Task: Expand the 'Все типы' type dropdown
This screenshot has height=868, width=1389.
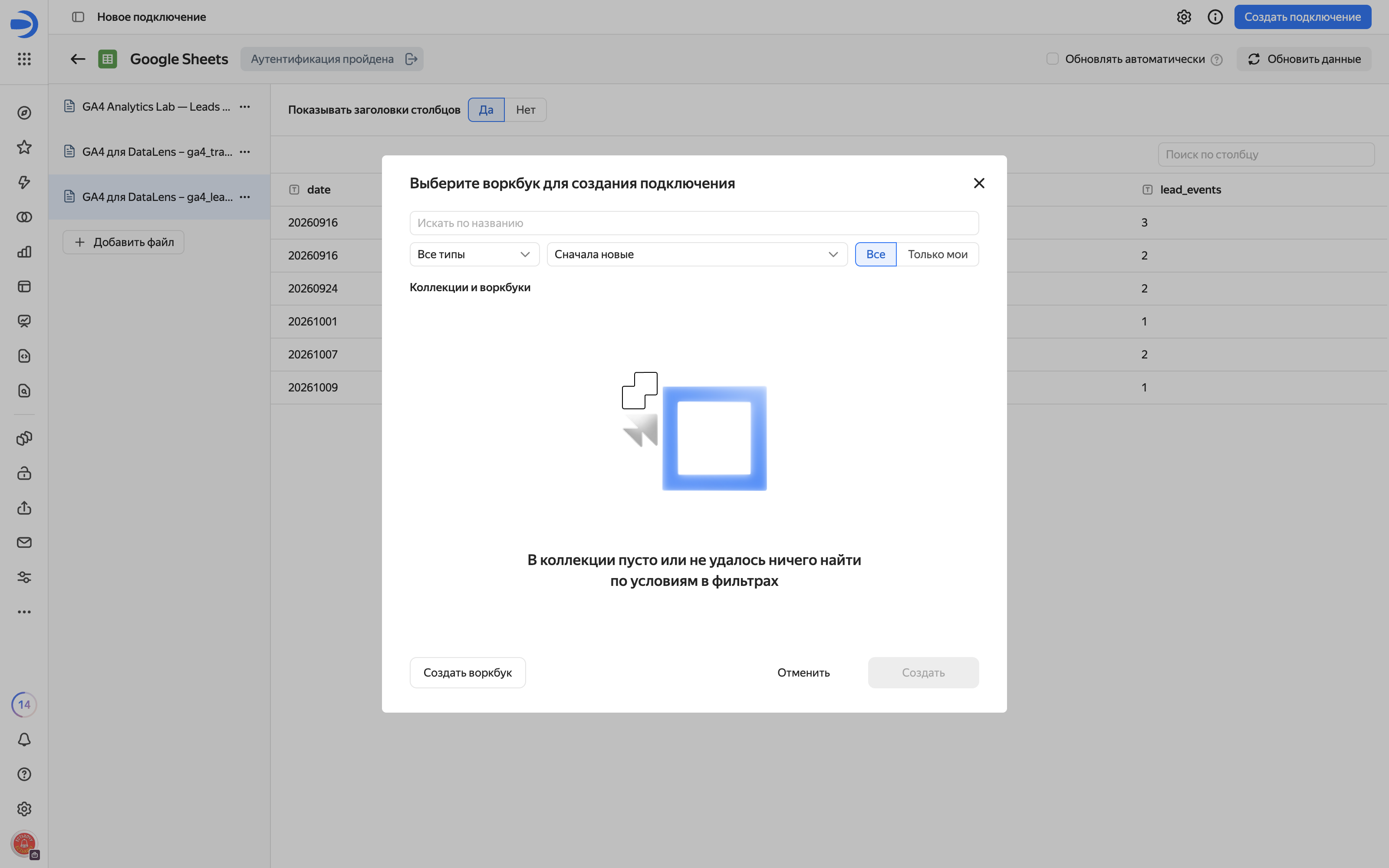Action: click(474, 254)
